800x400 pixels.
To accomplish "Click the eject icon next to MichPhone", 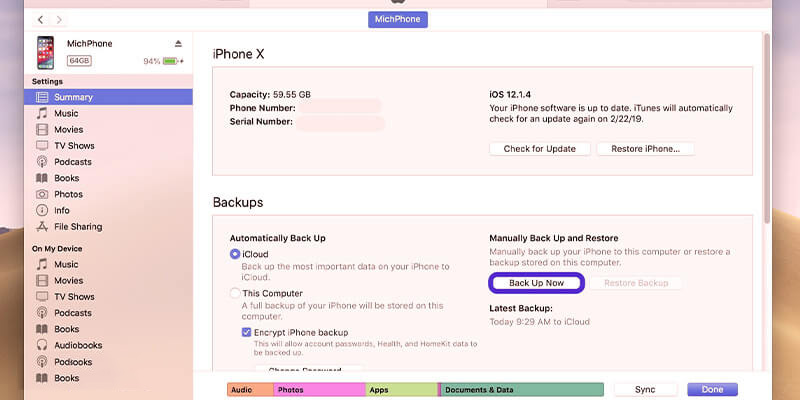I will click(178, 43).
